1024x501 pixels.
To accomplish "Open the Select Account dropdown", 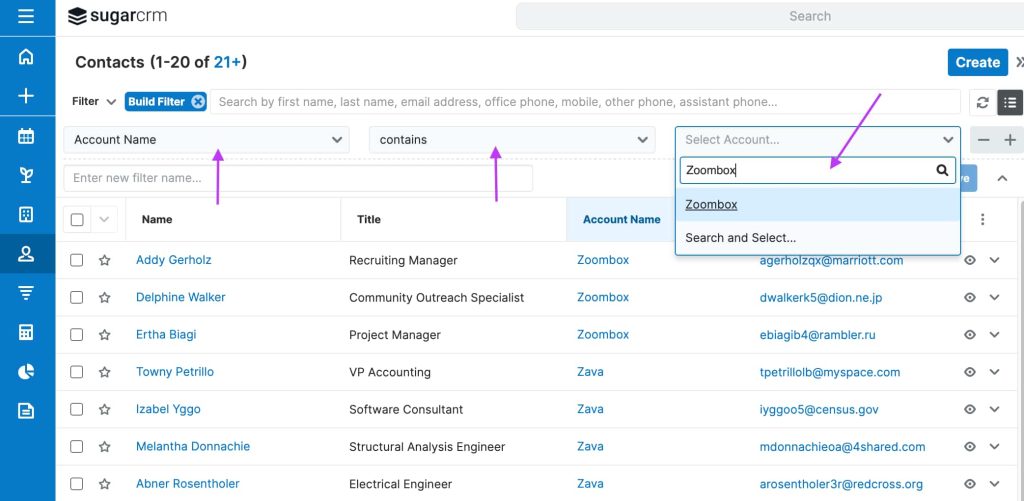I will pyautogui.click(x=818, y=140).
